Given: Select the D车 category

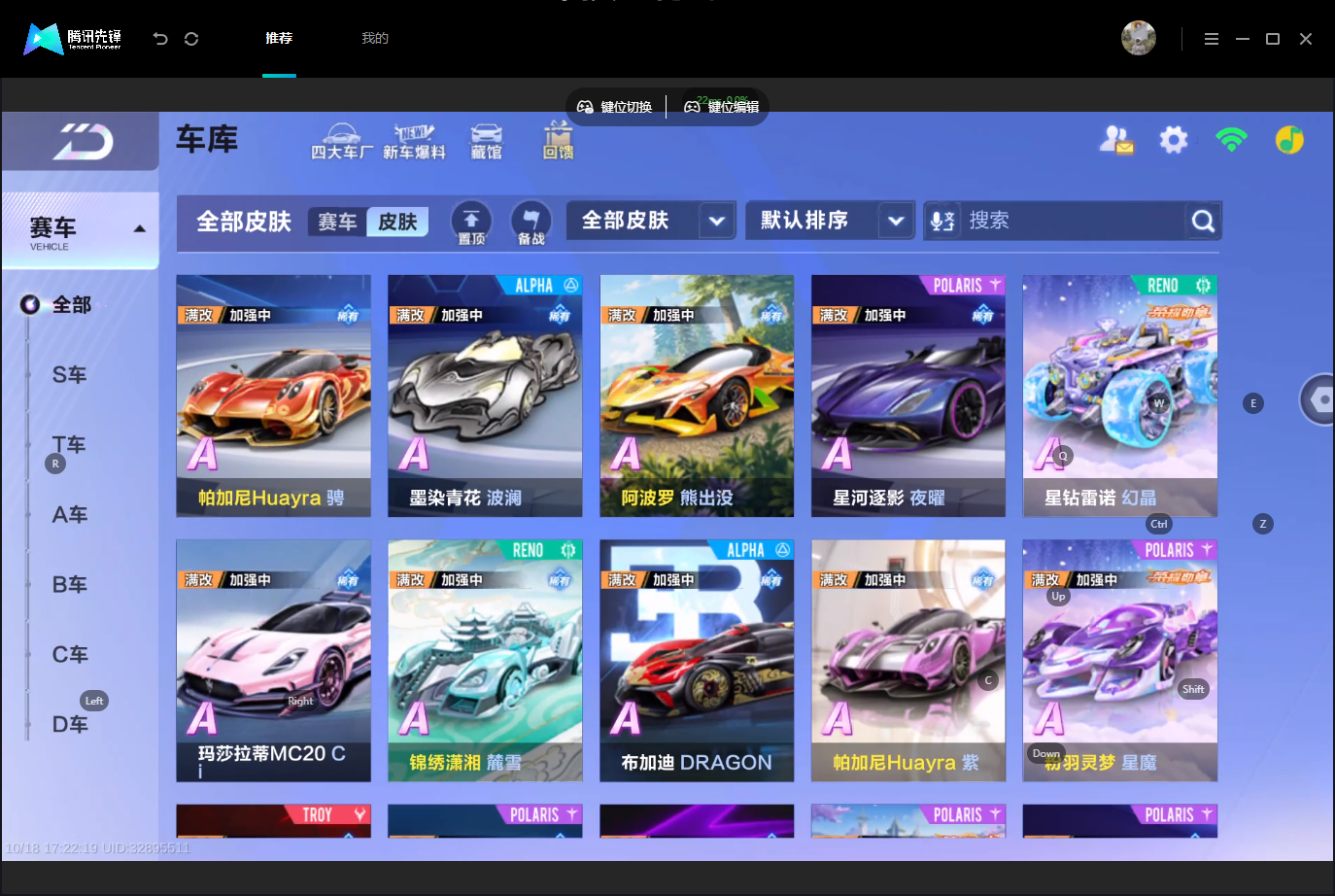Looking at the screenshot, I should click(70, 725).
